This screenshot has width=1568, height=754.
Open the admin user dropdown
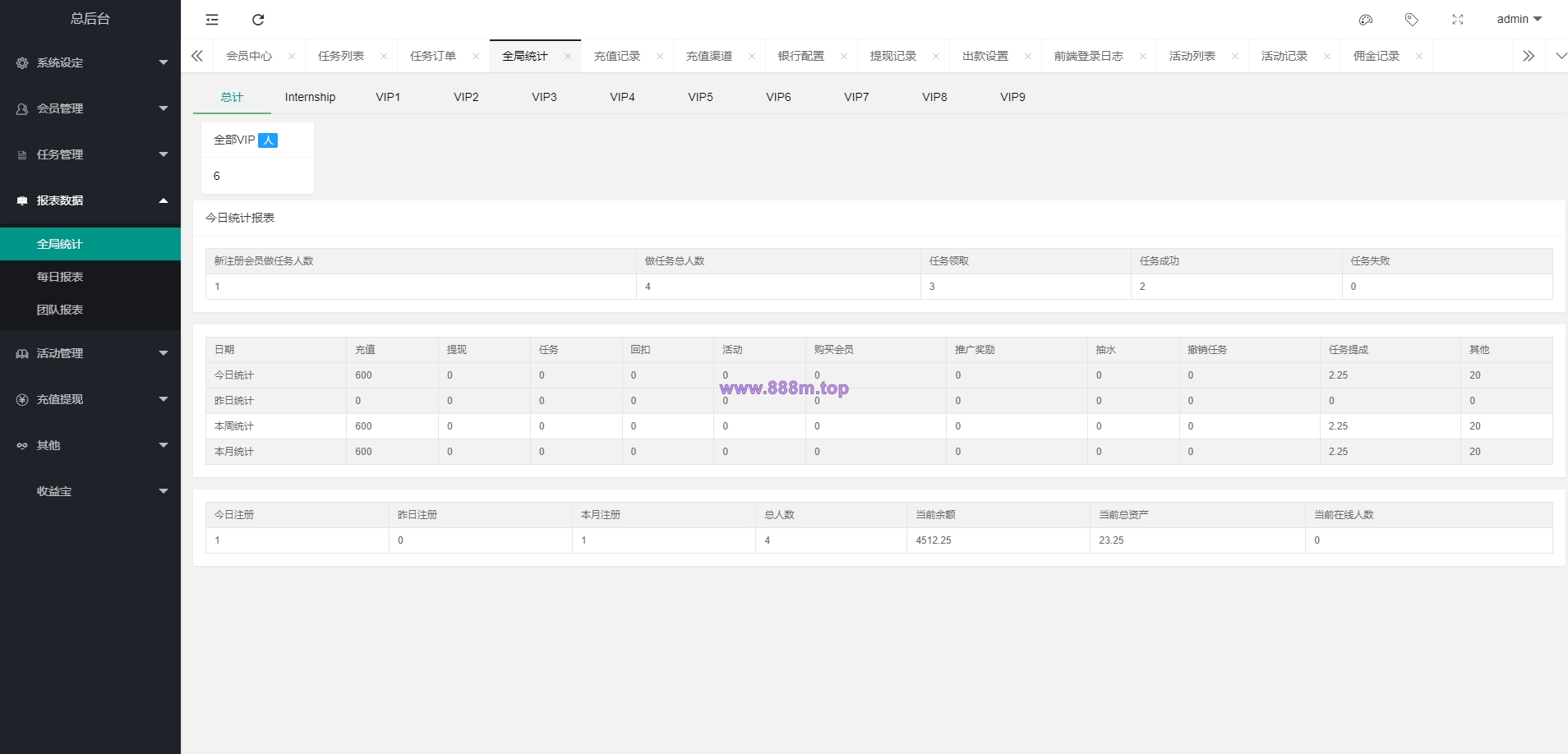1519,19
